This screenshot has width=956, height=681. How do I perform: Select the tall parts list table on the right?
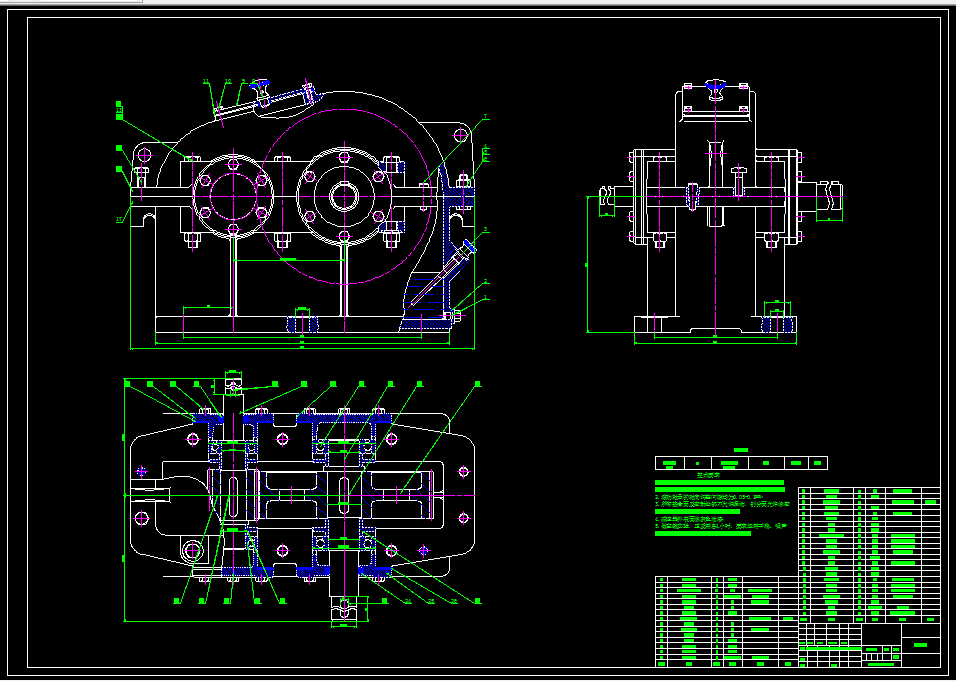[x=869, y=555]
